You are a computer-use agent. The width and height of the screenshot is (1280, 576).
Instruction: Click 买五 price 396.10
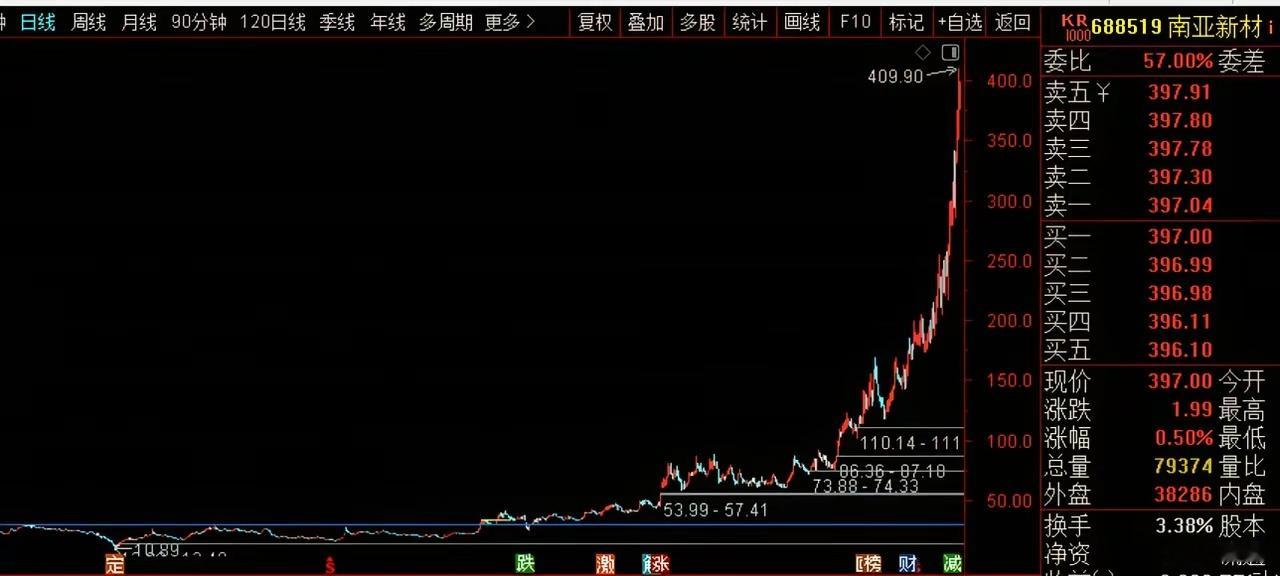click(1180, 350)
